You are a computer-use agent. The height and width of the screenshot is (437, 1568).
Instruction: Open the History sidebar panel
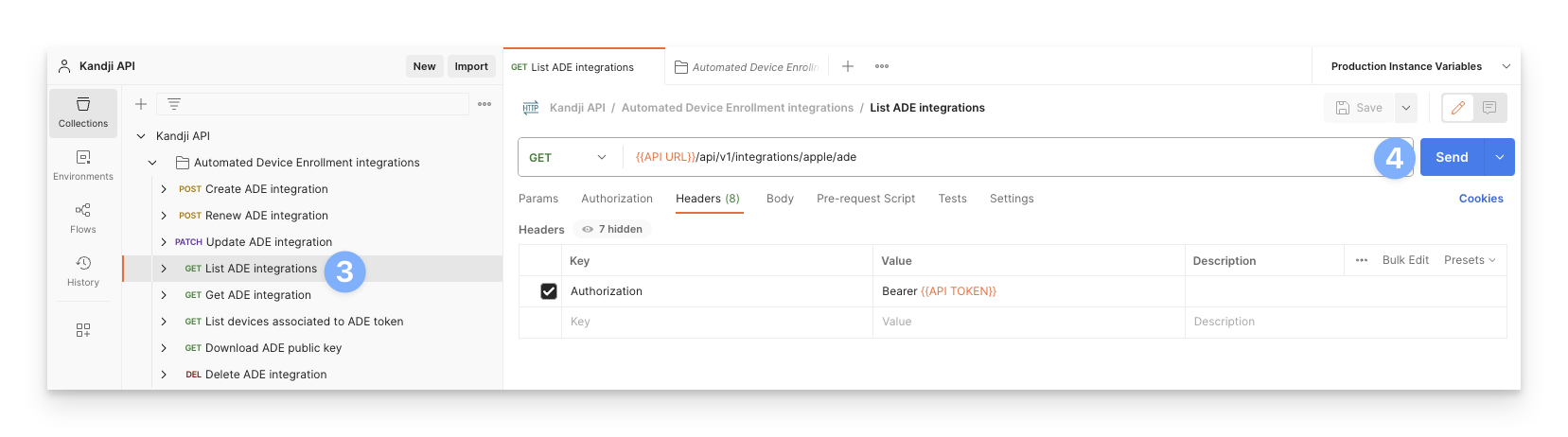[x=83, y=271]
